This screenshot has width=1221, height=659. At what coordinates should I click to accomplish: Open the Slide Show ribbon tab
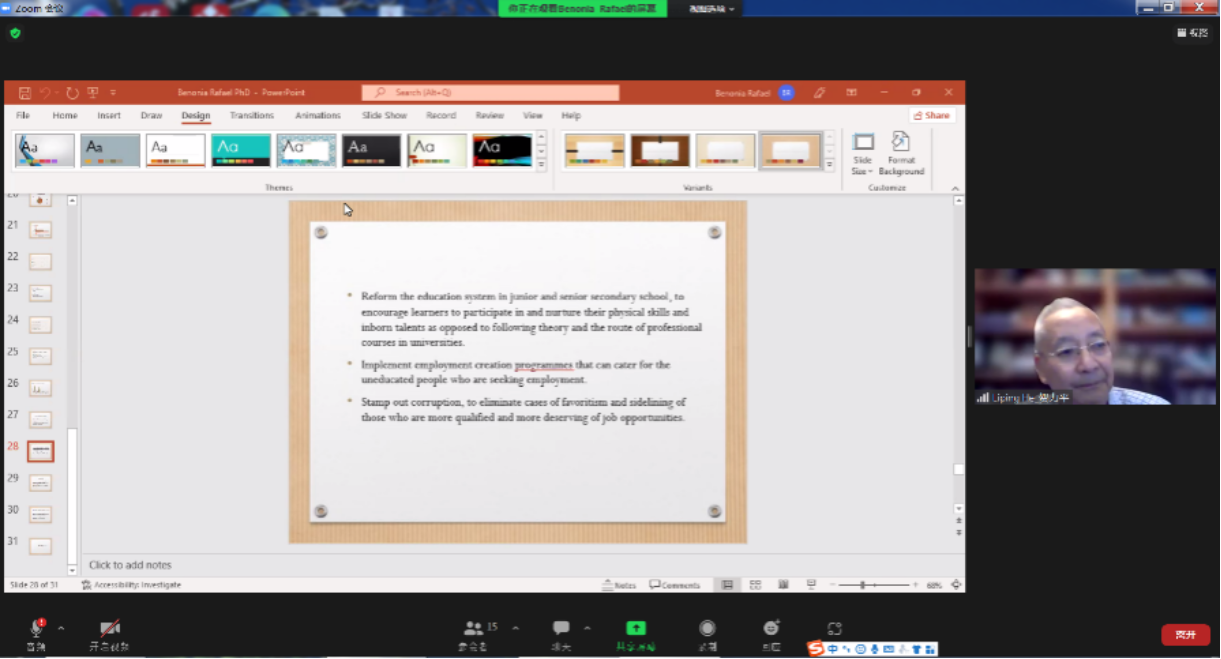point(384,116)
